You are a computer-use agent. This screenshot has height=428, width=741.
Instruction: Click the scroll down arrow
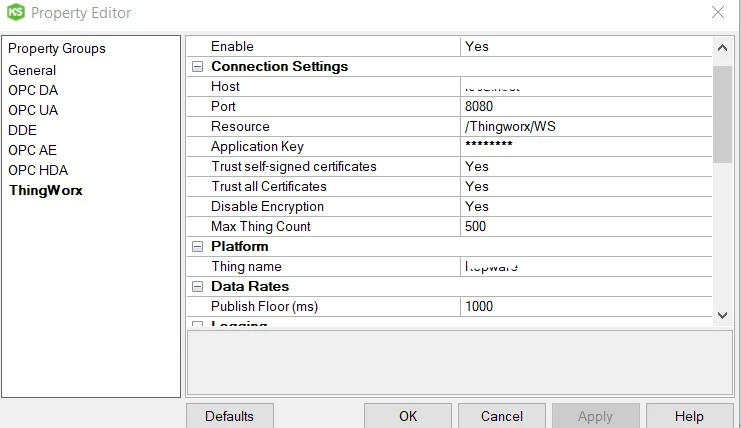(x=722, y=315)
